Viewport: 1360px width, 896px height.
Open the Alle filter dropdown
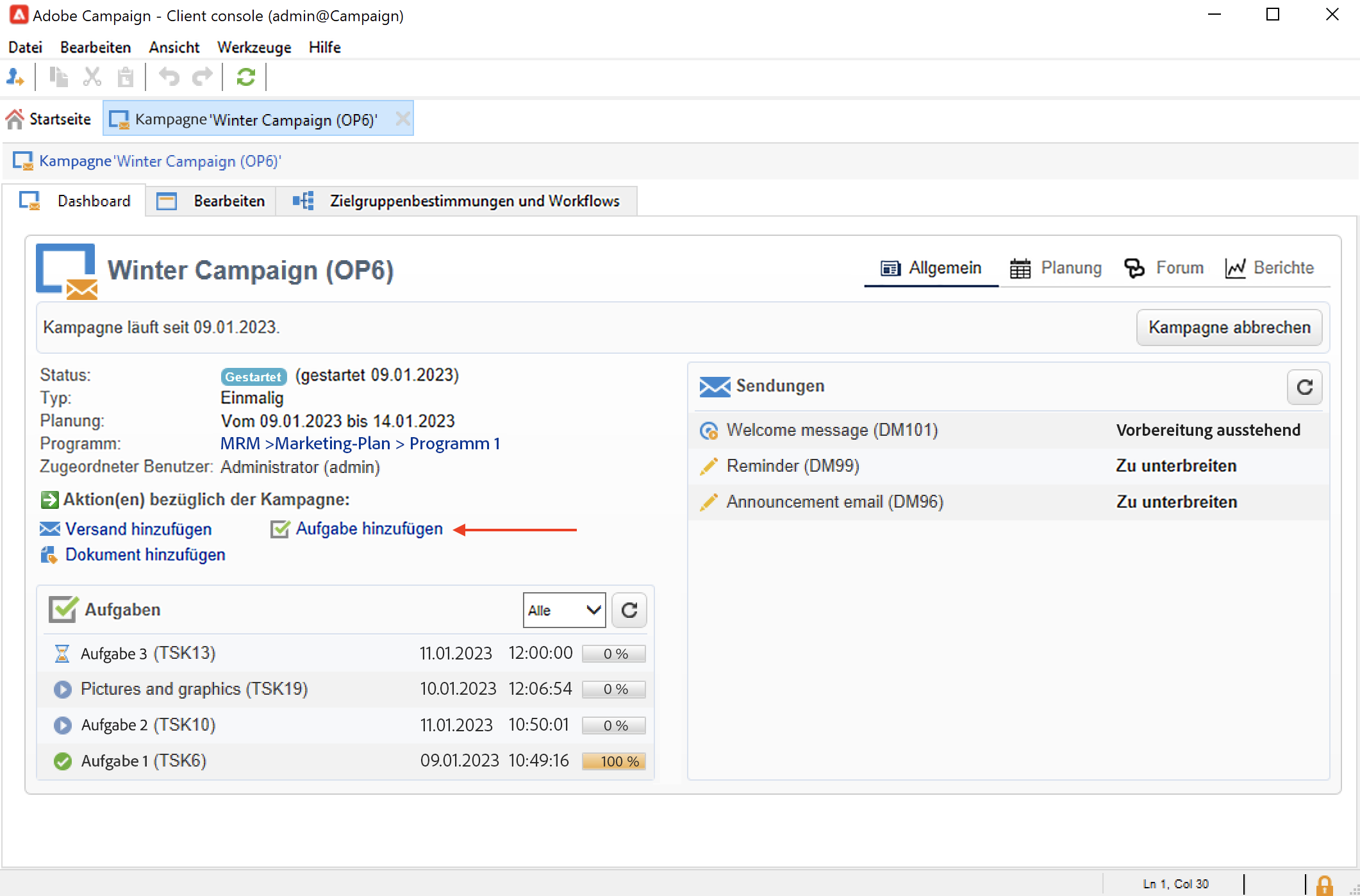point(564,610)
